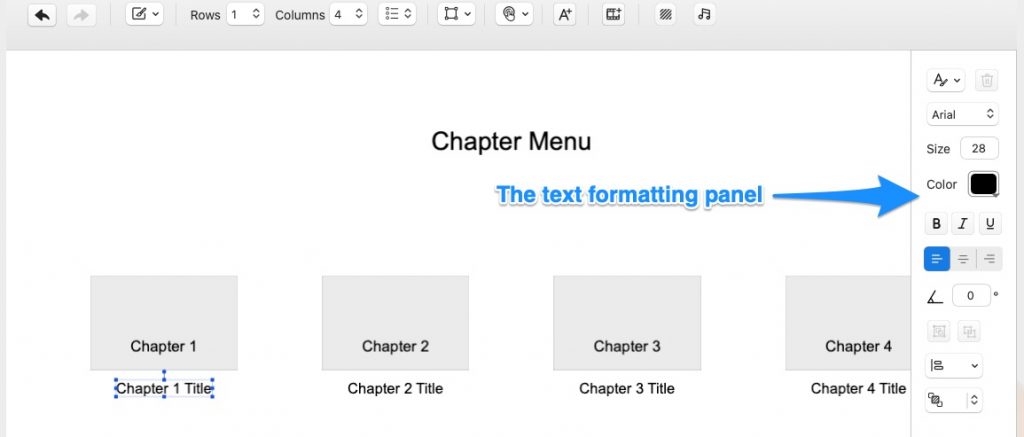1024x437 pixels.
Task: Click the Chapter Menu heading text
Action: pyautogui.click(x=511, y=142)
